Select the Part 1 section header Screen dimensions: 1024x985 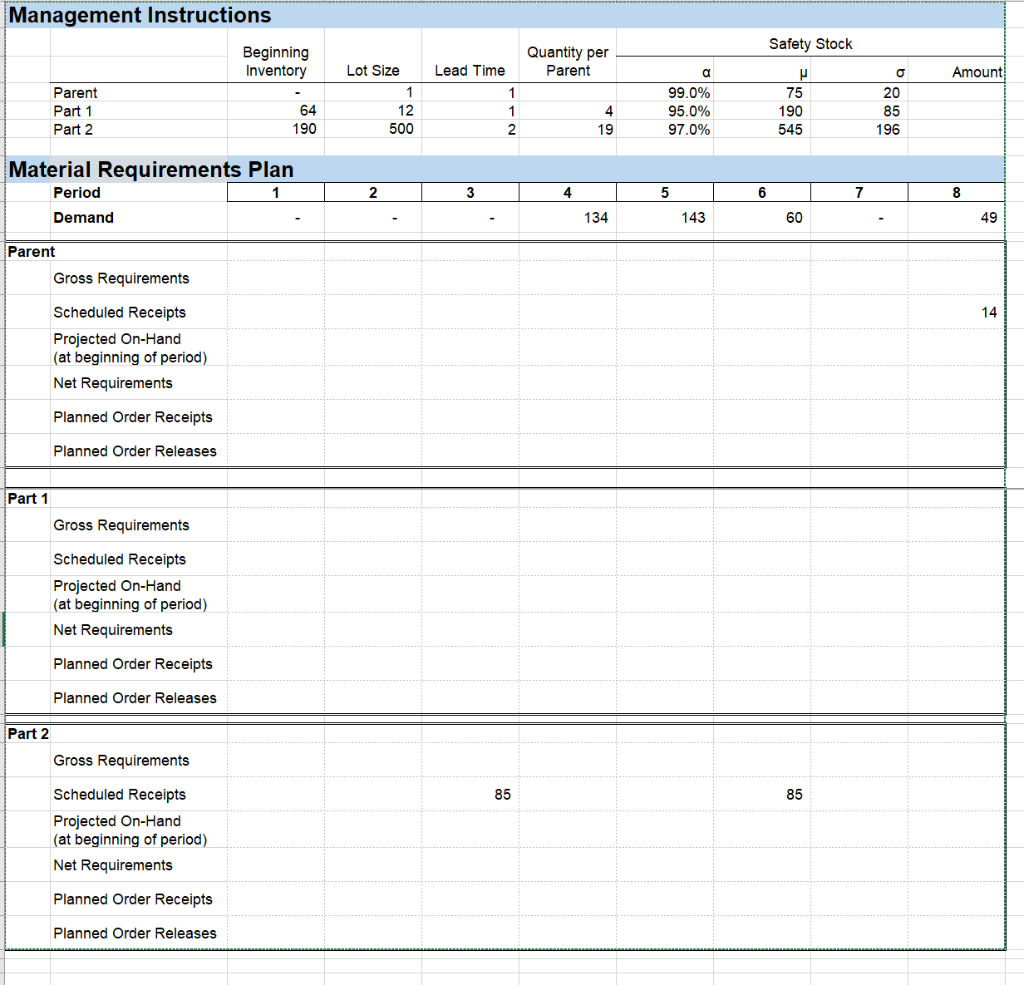pos(27,498)
